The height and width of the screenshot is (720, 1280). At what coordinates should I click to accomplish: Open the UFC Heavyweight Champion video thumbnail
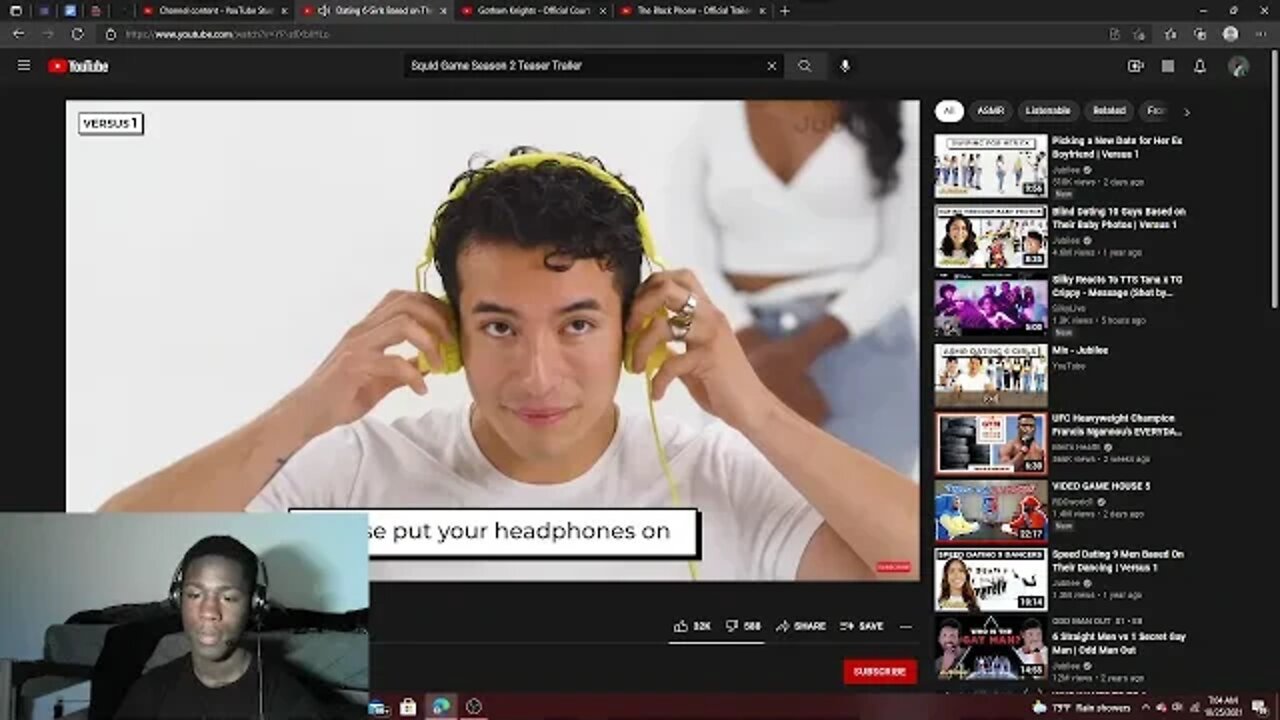pos(991,443)
